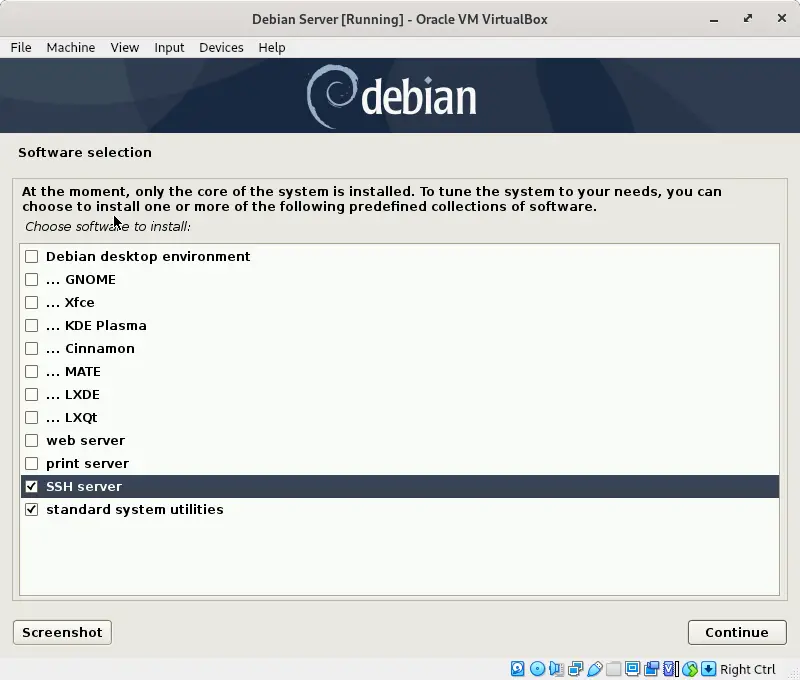Open the View menu
800x680 pixels.
pos(125,47)
